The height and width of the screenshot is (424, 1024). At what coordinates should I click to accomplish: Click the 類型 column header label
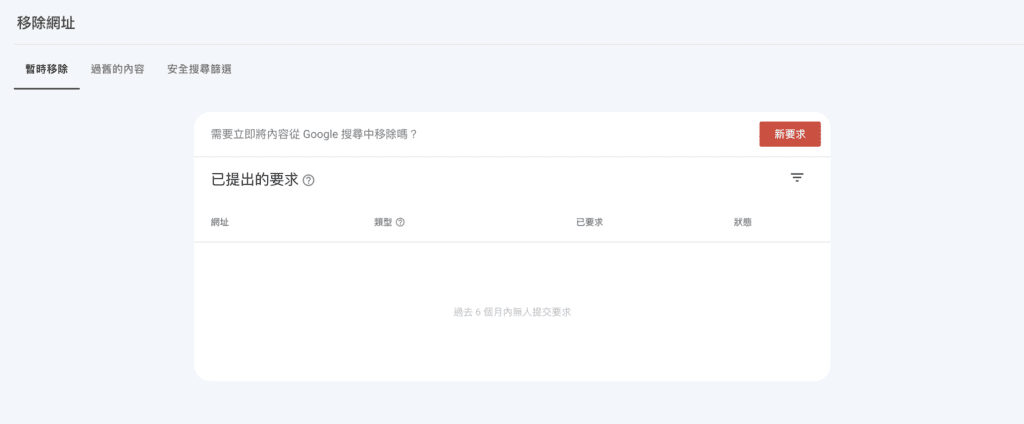[383, 222]
